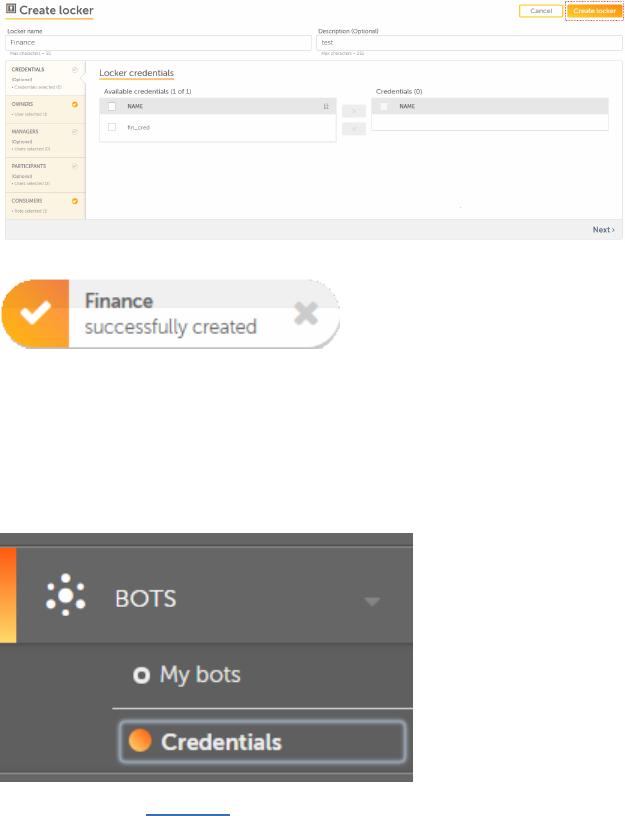Check the select-all box in Available credentials
625x816 pixels.
[x=112, y=106]
